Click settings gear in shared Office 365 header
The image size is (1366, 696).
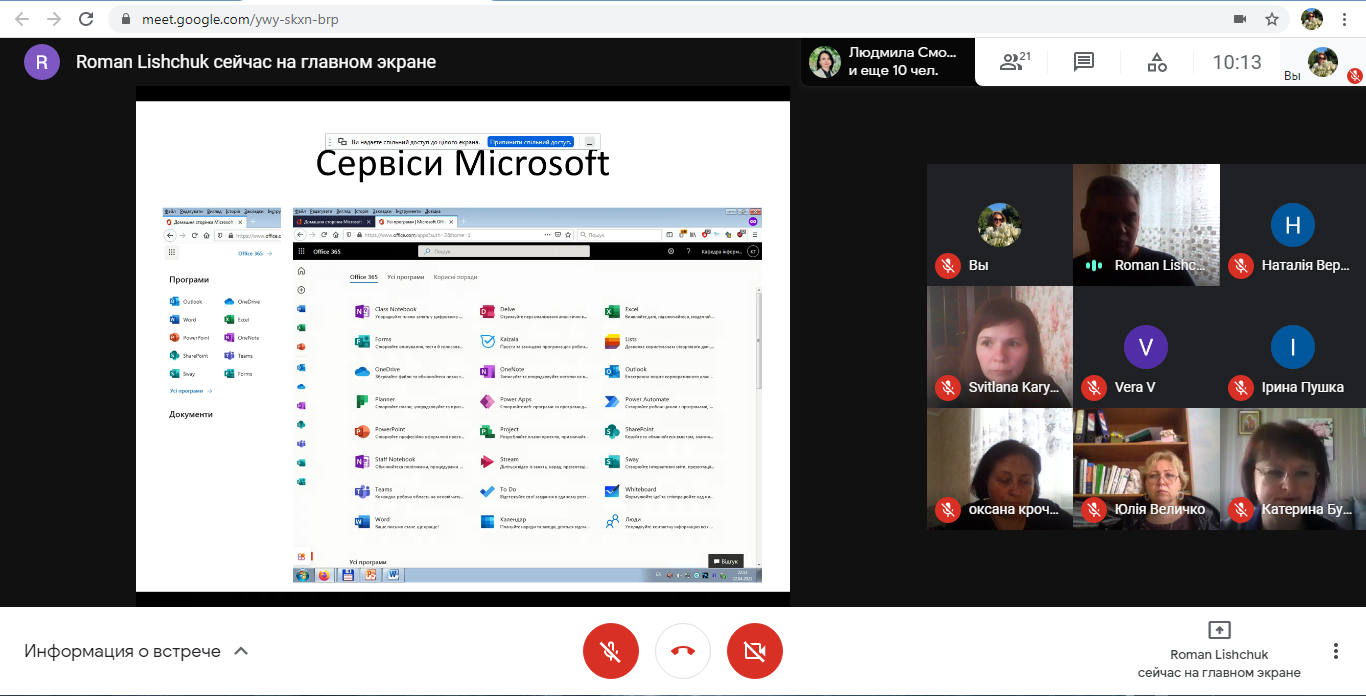(x=671, y=252)
